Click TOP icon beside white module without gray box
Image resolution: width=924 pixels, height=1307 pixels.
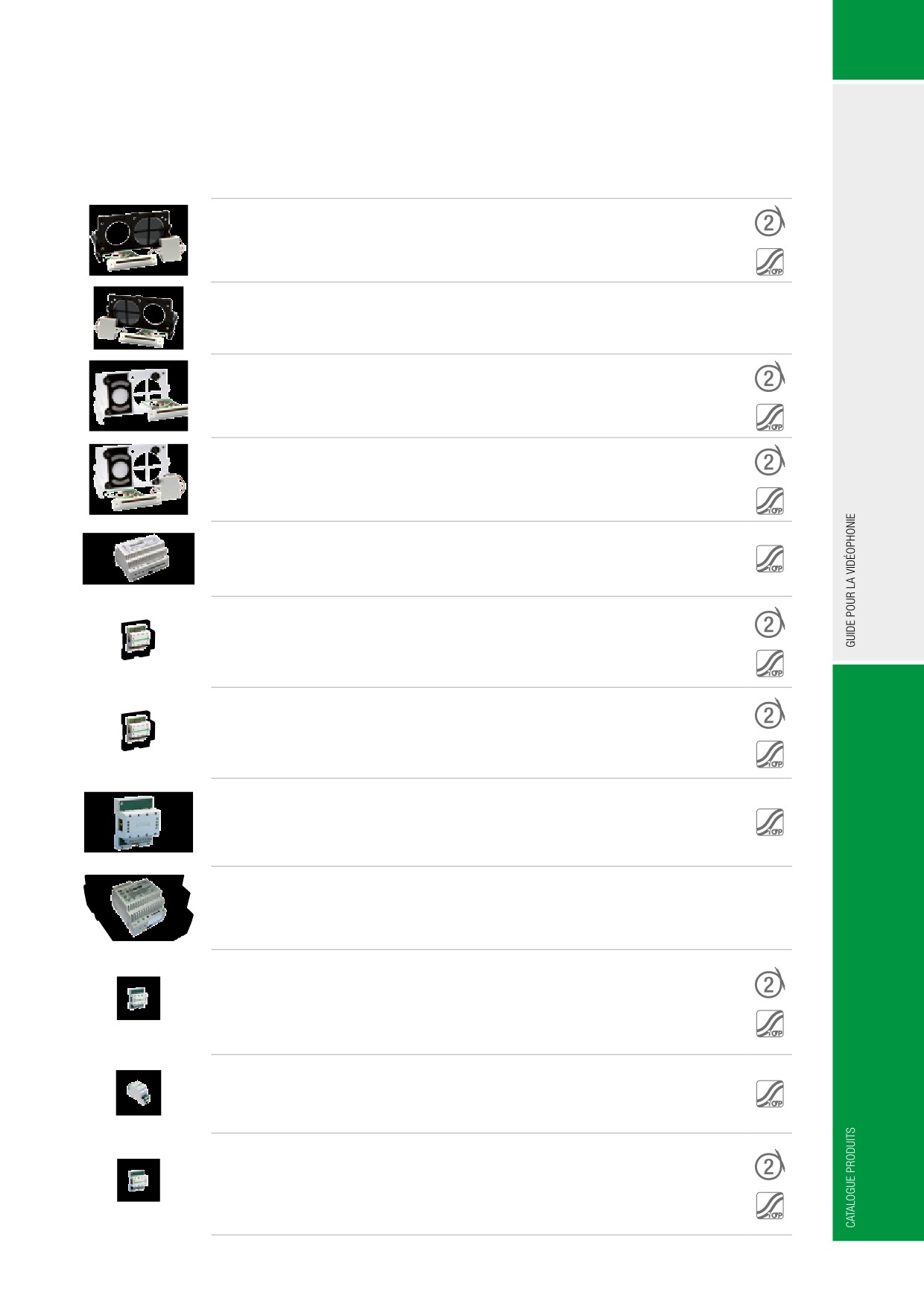point(770,417)
